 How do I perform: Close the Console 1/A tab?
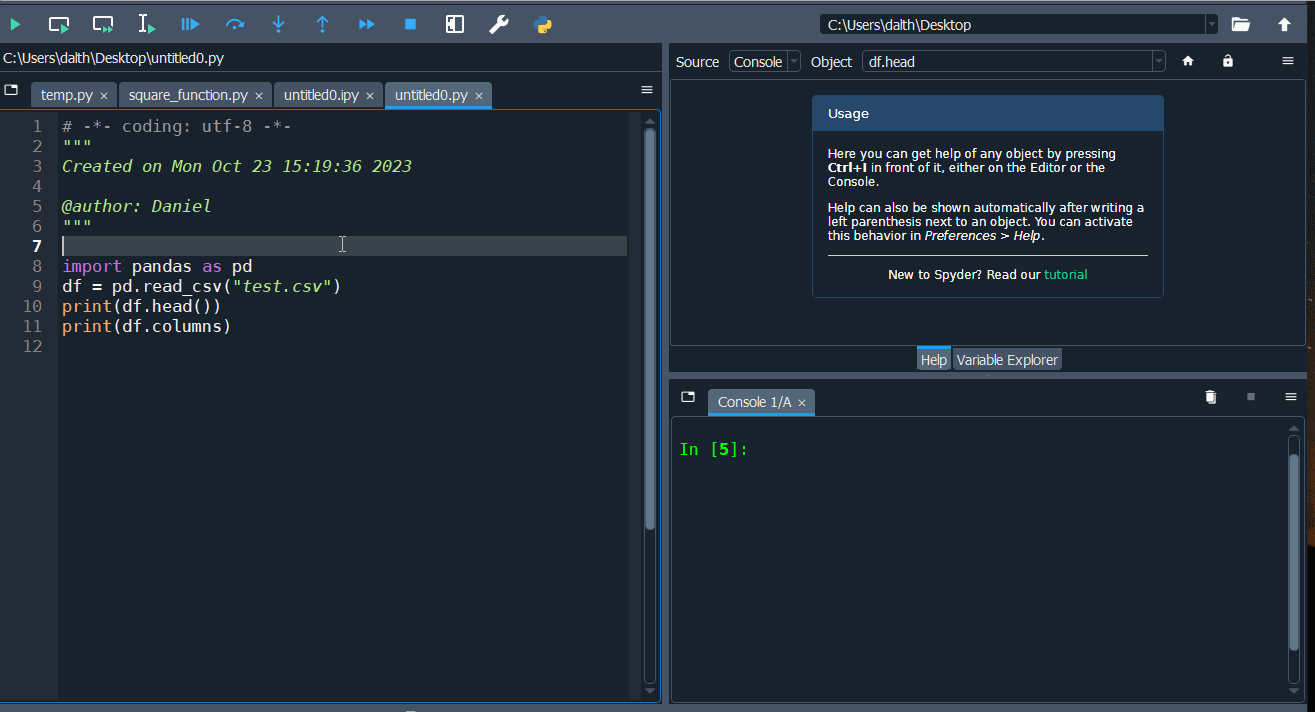pos(802,403)
